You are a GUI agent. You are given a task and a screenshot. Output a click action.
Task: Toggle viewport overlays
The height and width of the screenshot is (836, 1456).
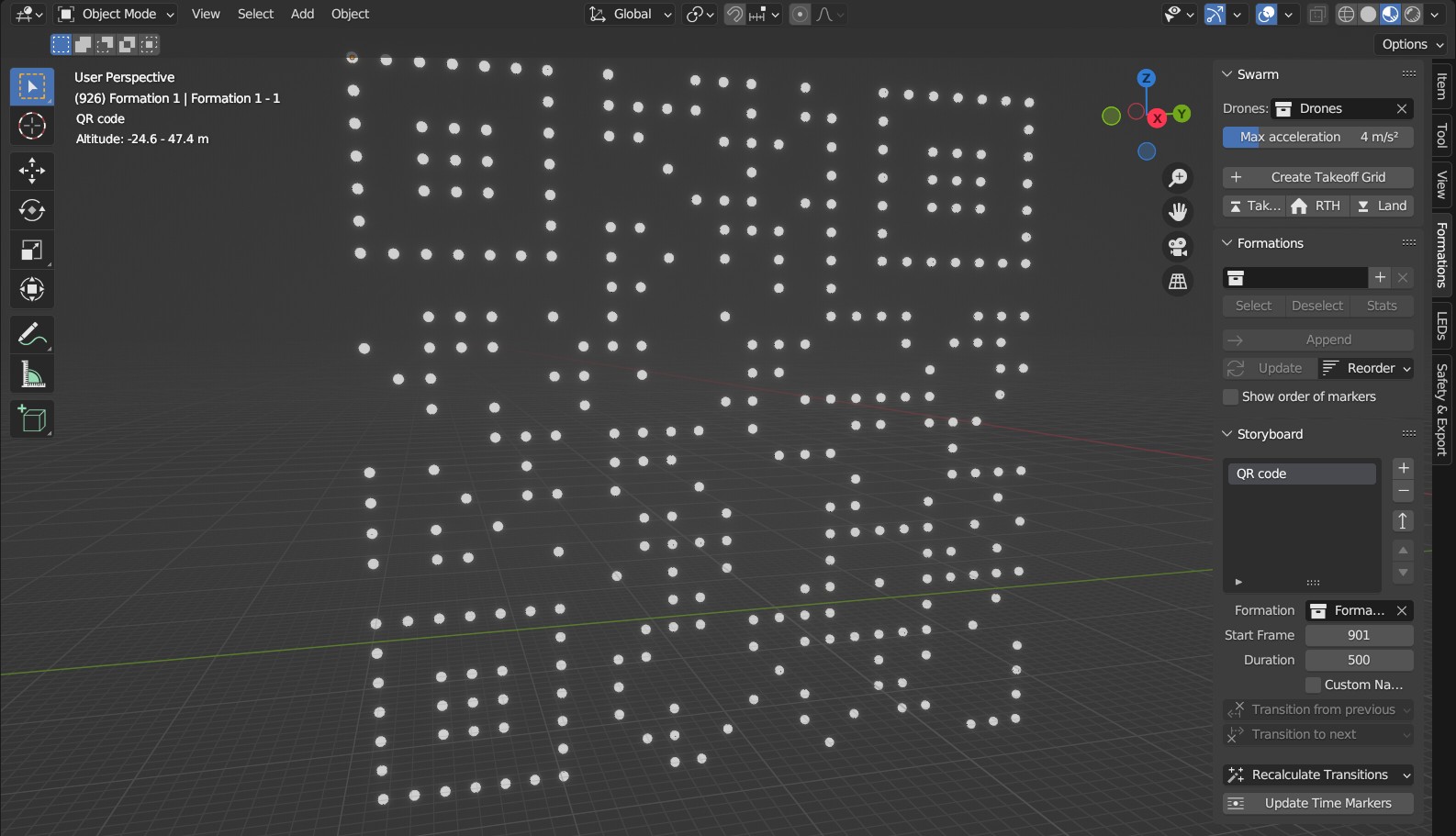1266,14
